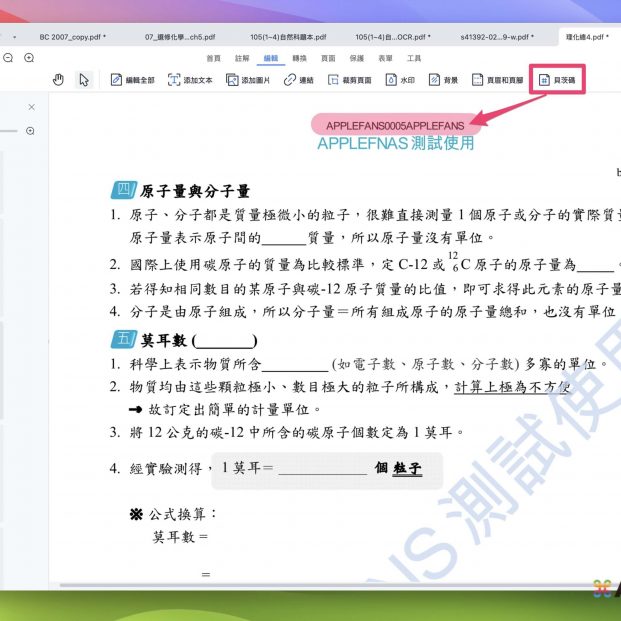Click 添加文本 to add text
The width and height of the screenshot is (621, 621).
coord(190,80)
